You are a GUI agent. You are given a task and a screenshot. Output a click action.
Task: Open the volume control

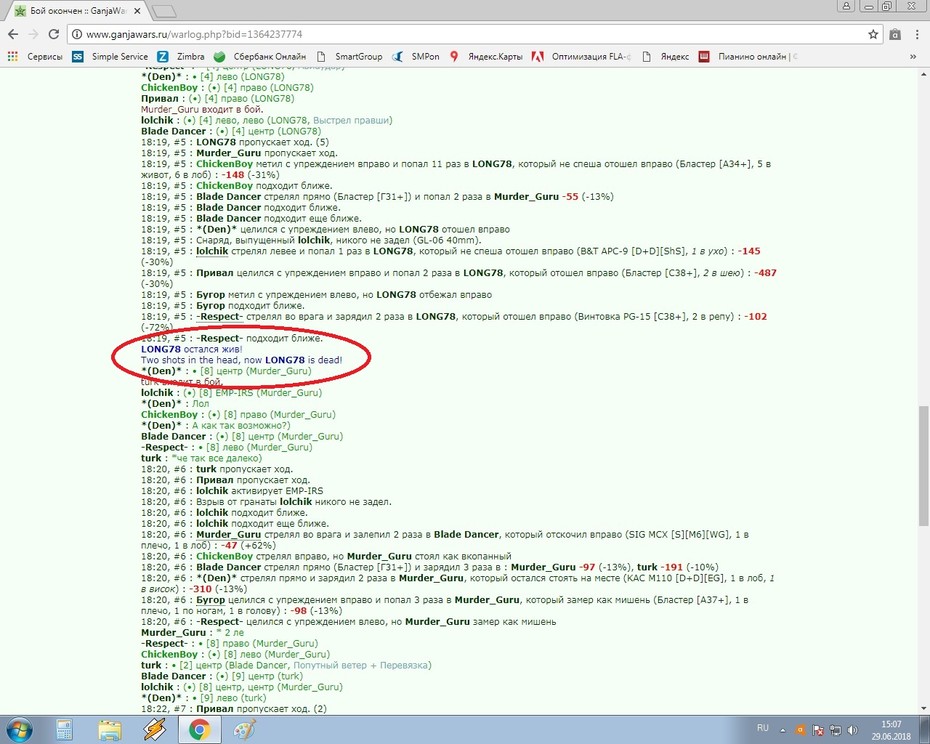tap(853, 730)
